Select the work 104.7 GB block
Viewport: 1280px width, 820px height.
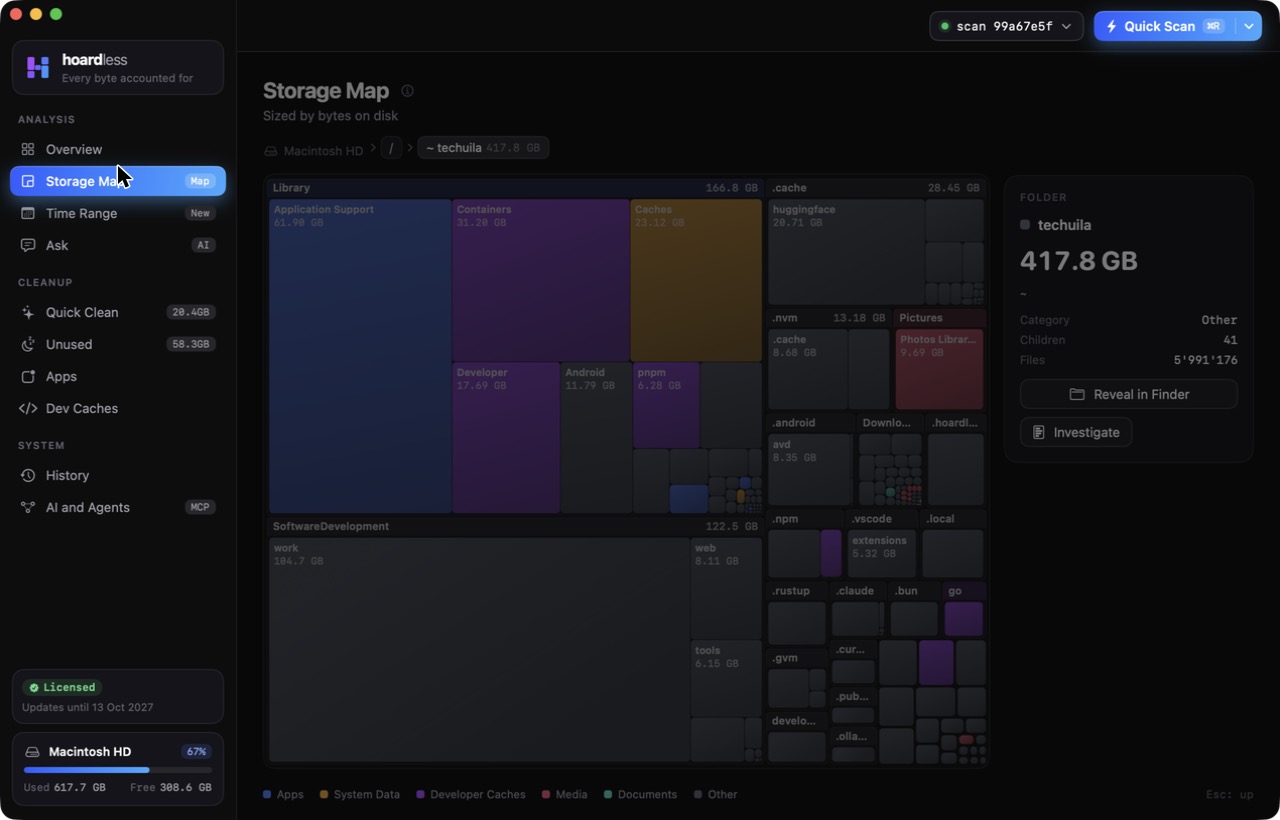click(x=479, y=650)
